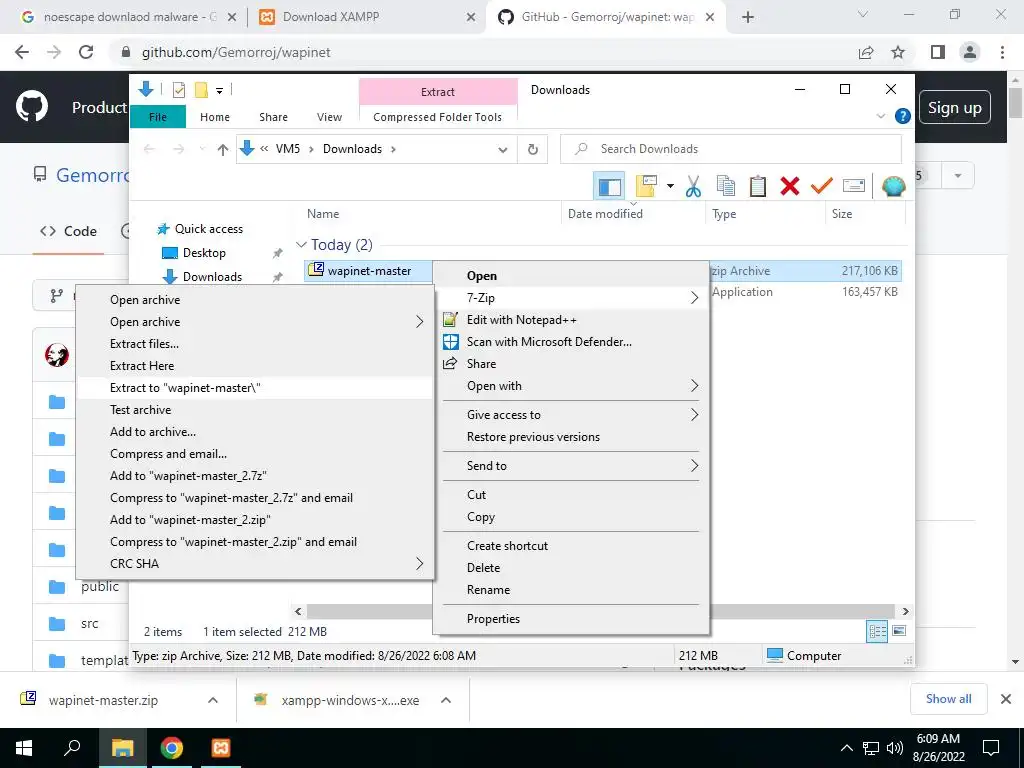Open the View ribbon tab
Viewport: 1024px width, 768px height.
(329, 117)
